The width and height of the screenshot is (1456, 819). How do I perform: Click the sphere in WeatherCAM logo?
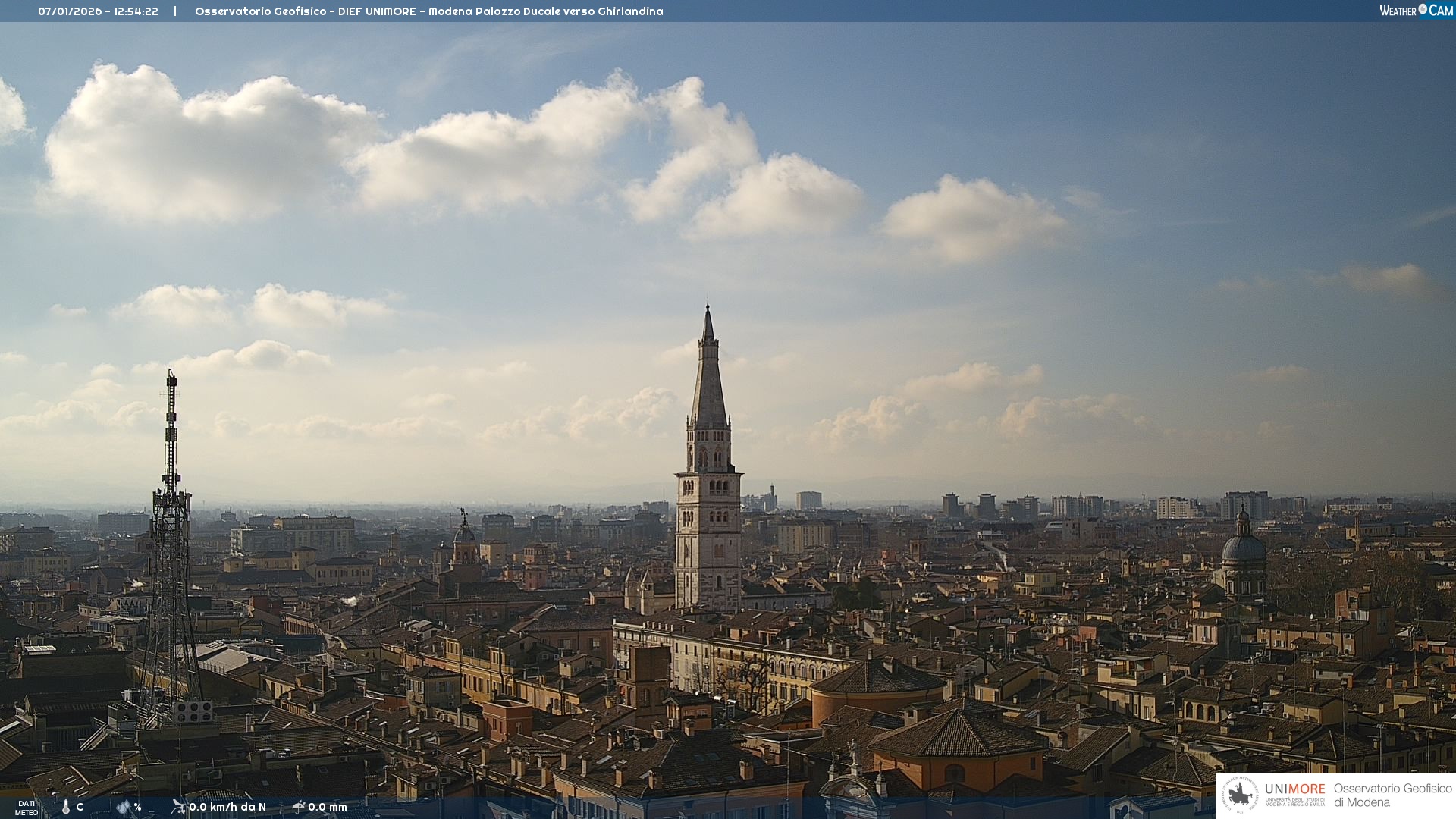coord(1423,9)
